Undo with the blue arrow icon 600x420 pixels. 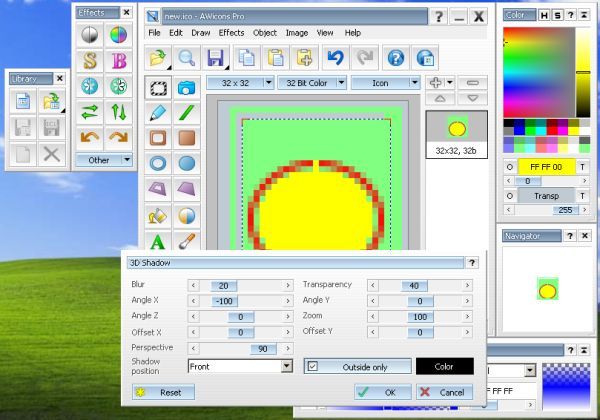pos(336,58)
